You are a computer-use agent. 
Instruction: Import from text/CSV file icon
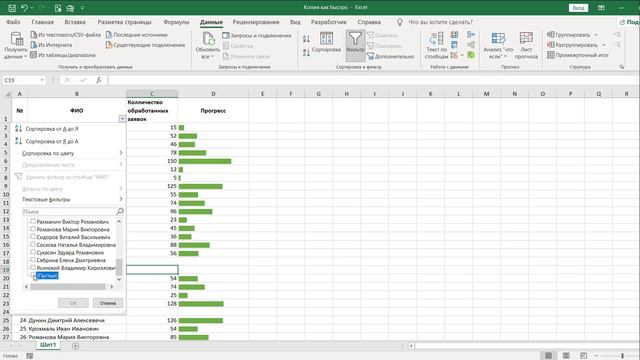point(34,35)
